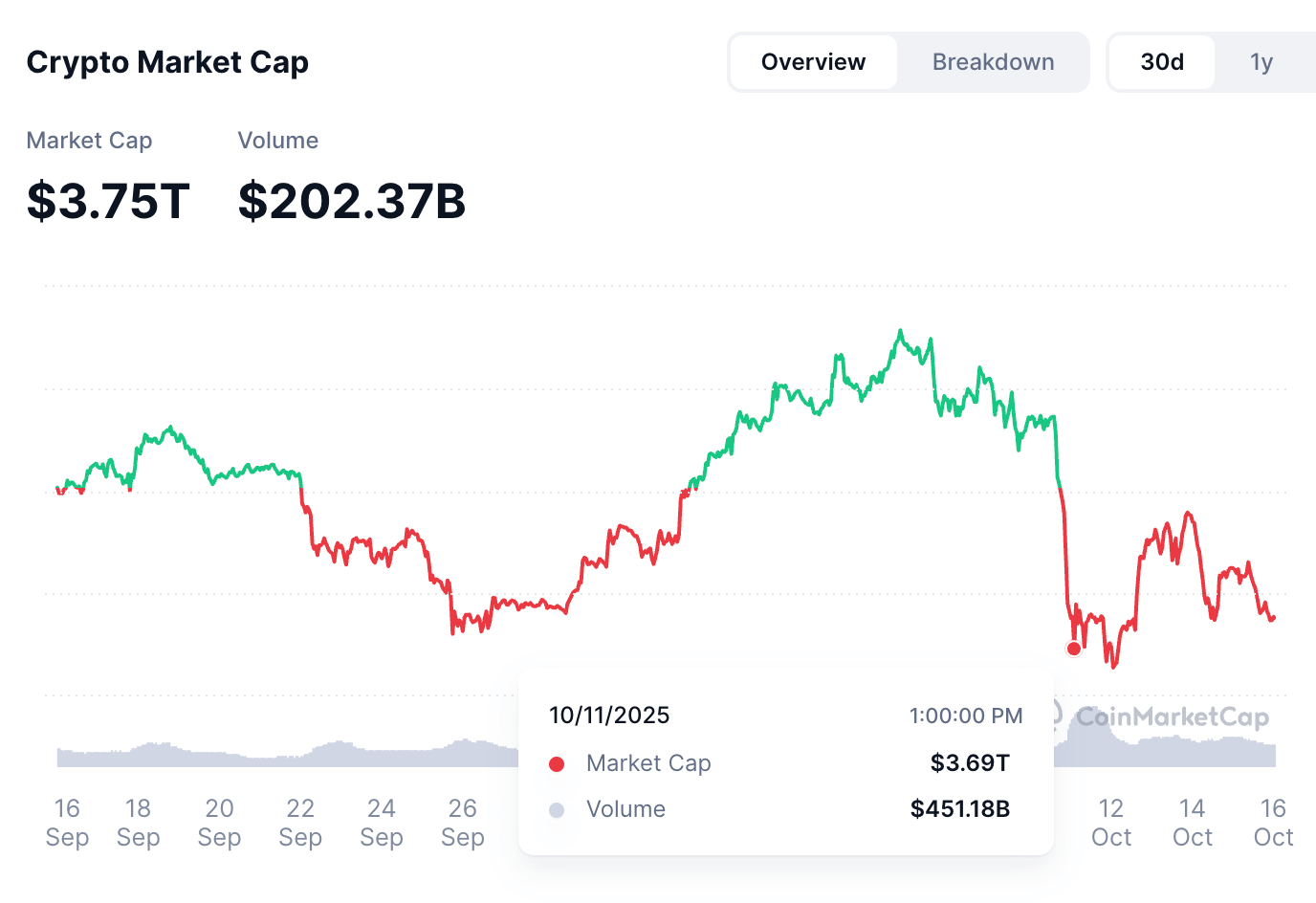Click the green peak of the chart line
The height and width of the screenshot is (903, 1316).
pos(900,330)
